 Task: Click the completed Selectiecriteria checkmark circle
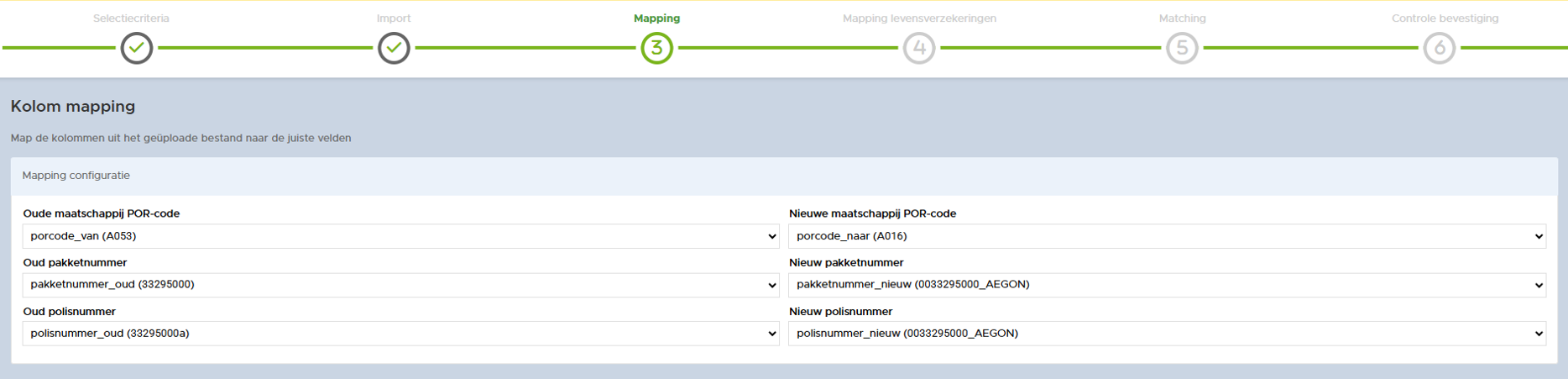point(137,48)
